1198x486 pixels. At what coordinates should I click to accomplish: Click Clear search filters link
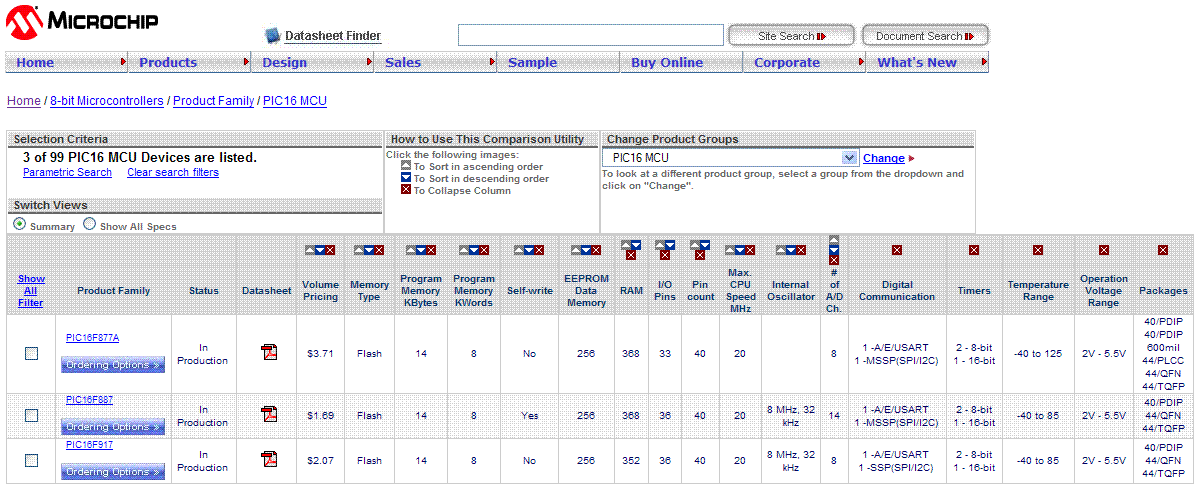(x=173, y=173)
